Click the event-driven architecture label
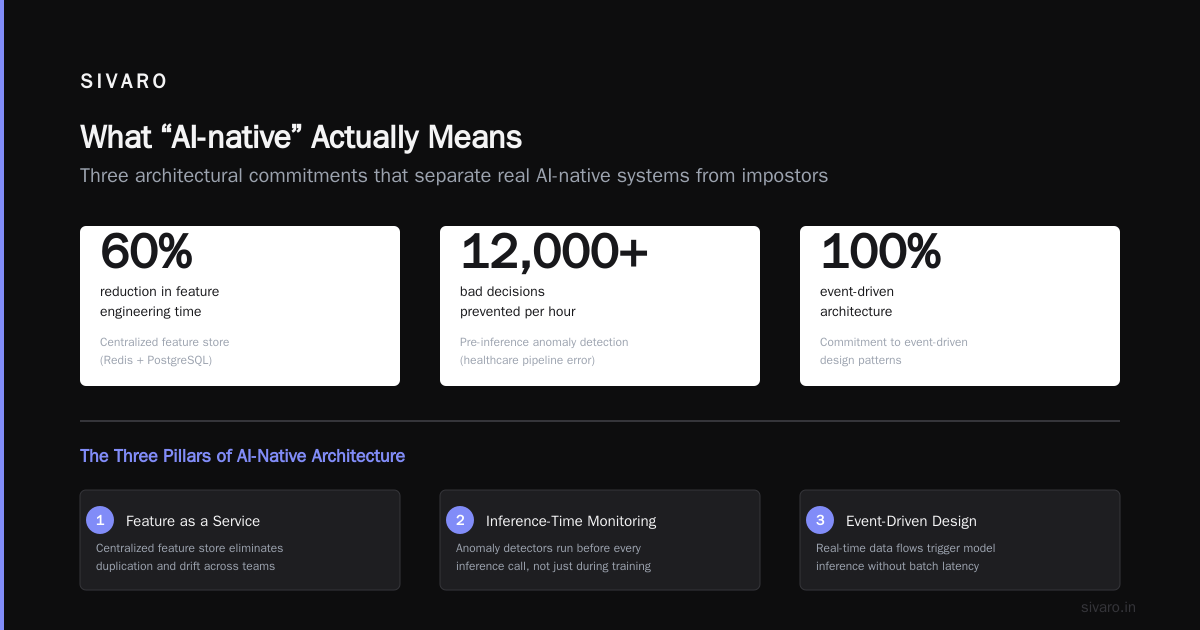Viewport: 1200px width, 630px height. [x=857, y=301]
